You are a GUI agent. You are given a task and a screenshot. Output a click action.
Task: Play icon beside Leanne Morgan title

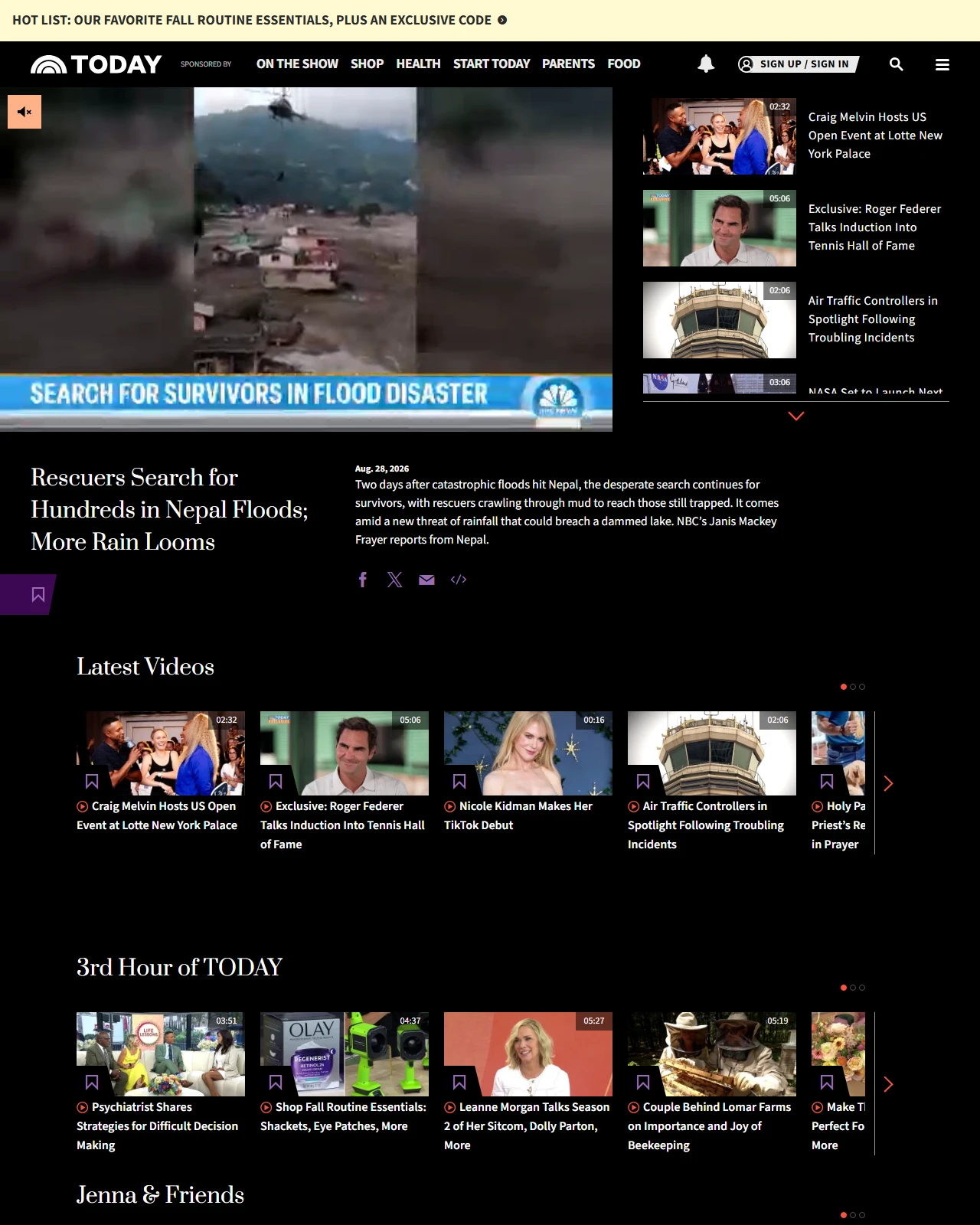click(x=449, y=1107)
